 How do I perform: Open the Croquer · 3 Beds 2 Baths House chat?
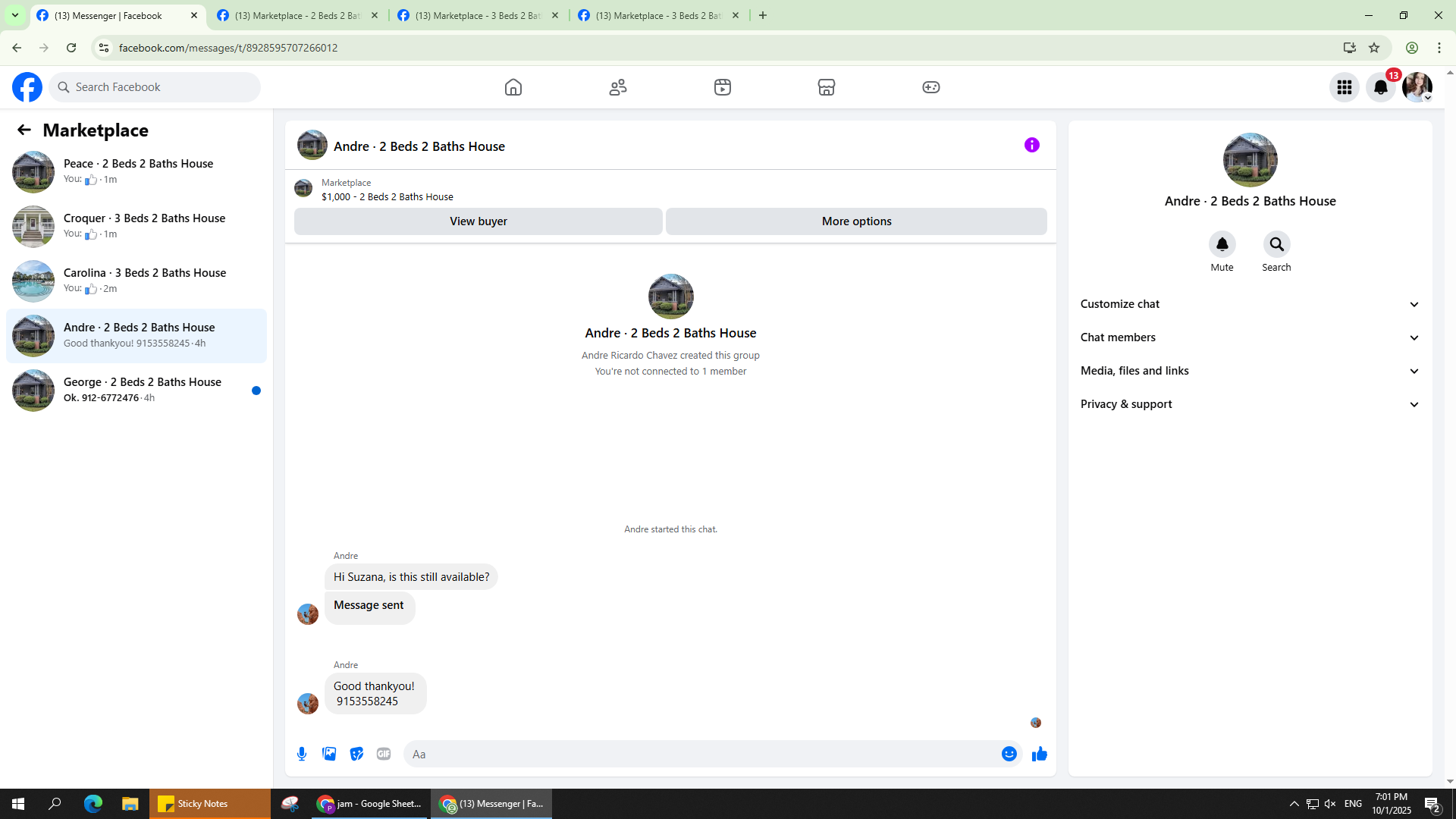click(136, 227)
